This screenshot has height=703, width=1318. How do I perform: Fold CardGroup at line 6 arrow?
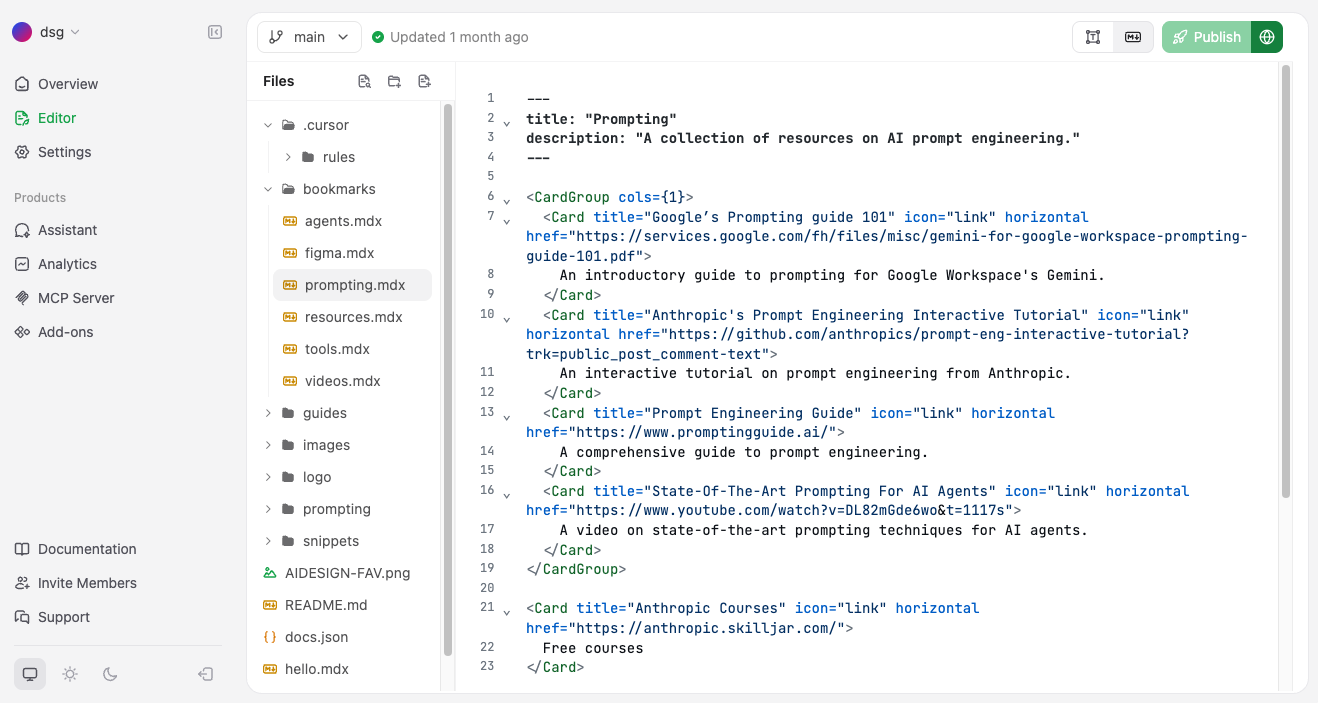pos(507,201)
